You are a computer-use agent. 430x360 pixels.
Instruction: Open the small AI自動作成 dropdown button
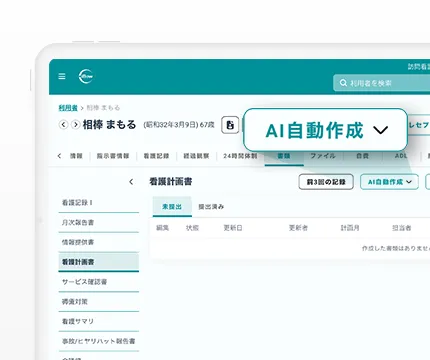pos(389,182)
